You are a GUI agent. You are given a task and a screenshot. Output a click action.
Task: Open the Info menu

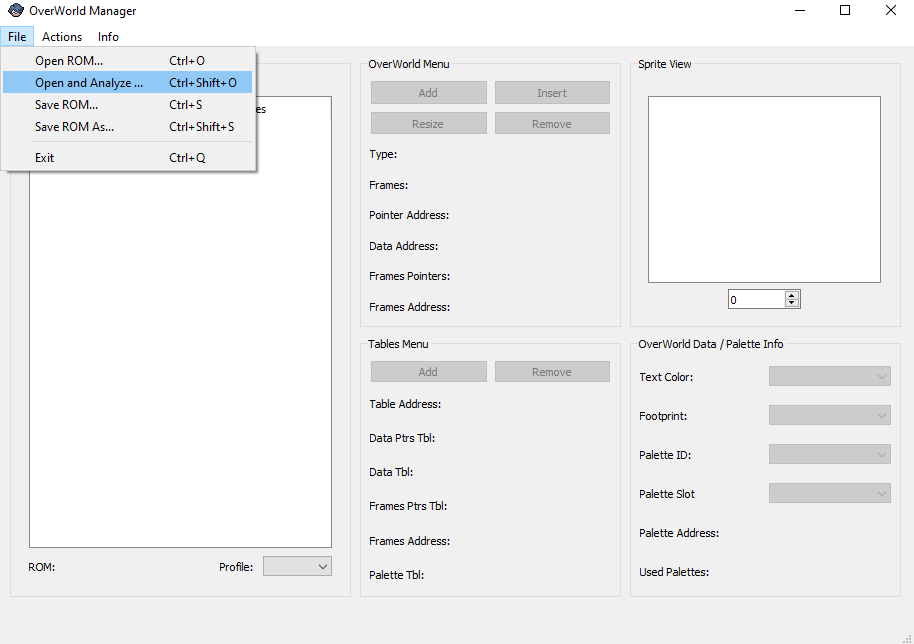pyautogui.click(x=108, y=37)
